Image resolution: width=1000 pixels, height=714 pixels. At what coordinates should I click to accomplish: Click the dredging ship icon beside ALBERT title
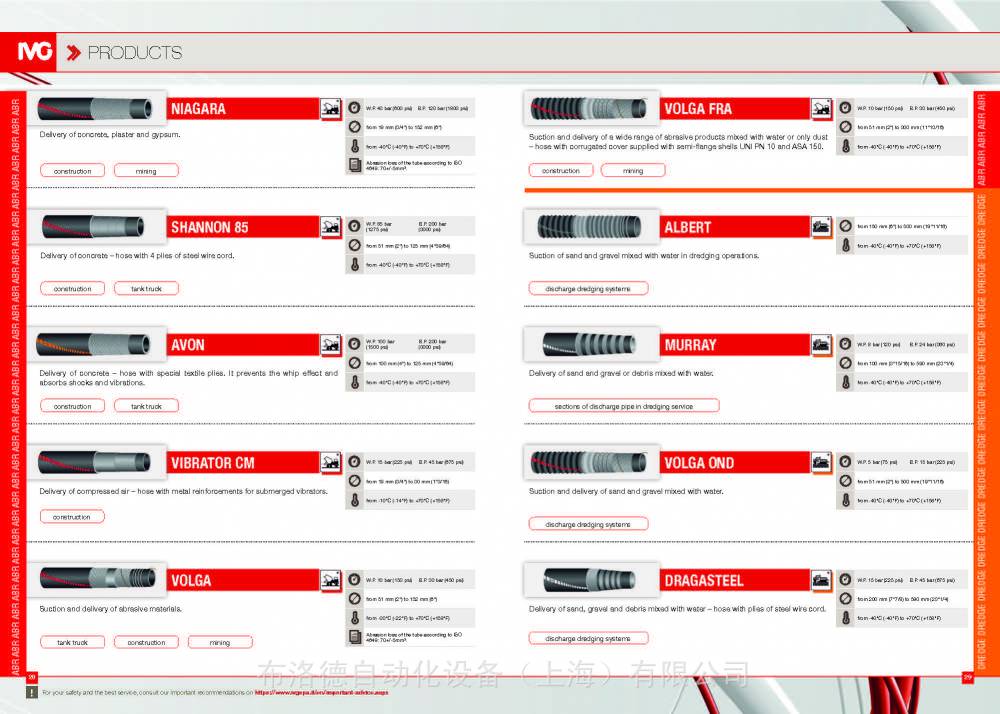point(820,227)
